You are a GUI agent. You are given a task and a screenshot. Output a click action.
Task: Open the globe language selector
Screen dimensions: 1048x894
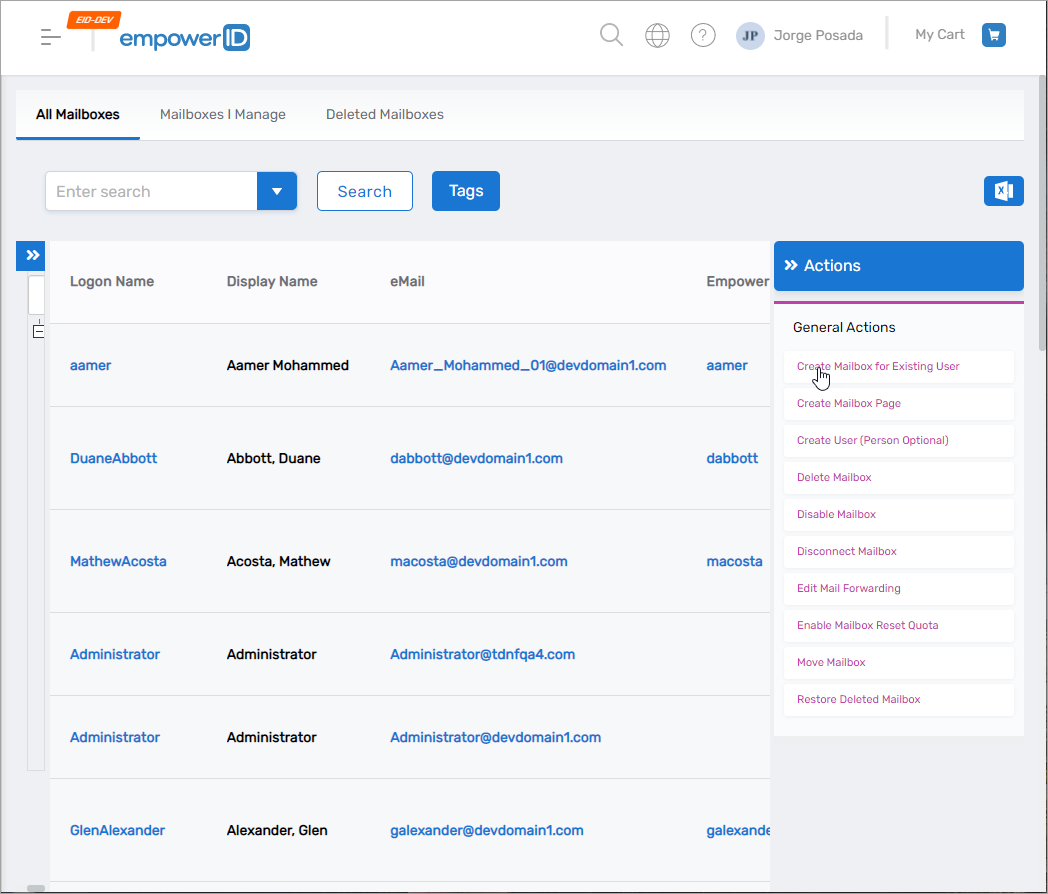tap(657, 36)
